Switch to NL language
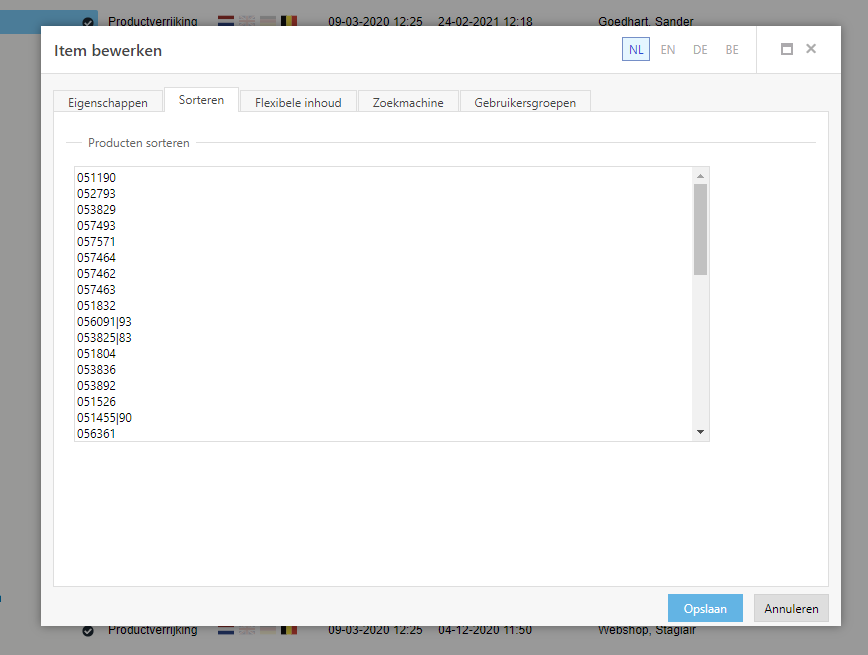Screen dimensions: 868x655 point(636,49)
